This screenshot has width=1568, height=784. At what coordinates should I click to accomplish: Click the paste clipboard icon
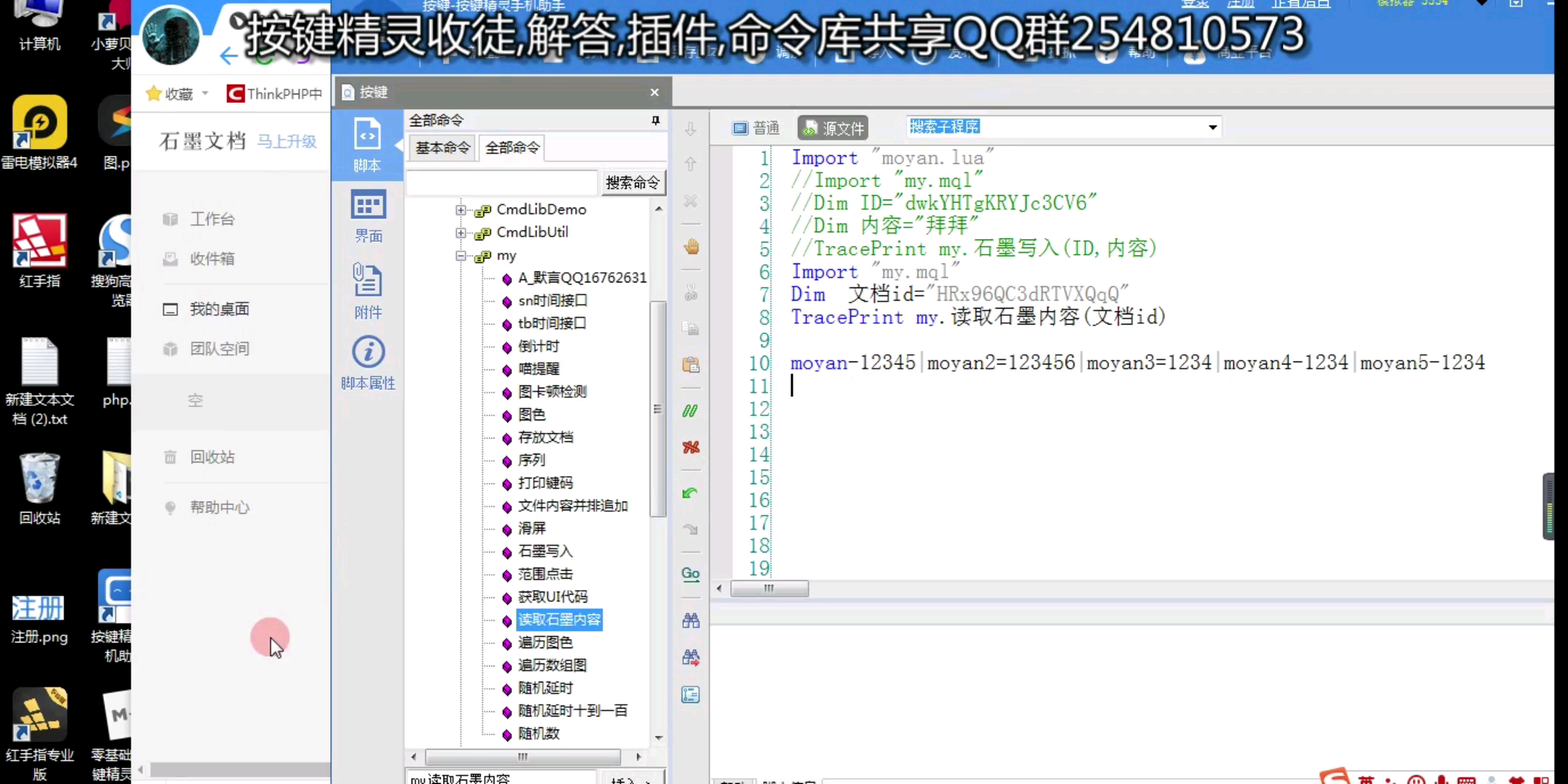click(690, 364)
